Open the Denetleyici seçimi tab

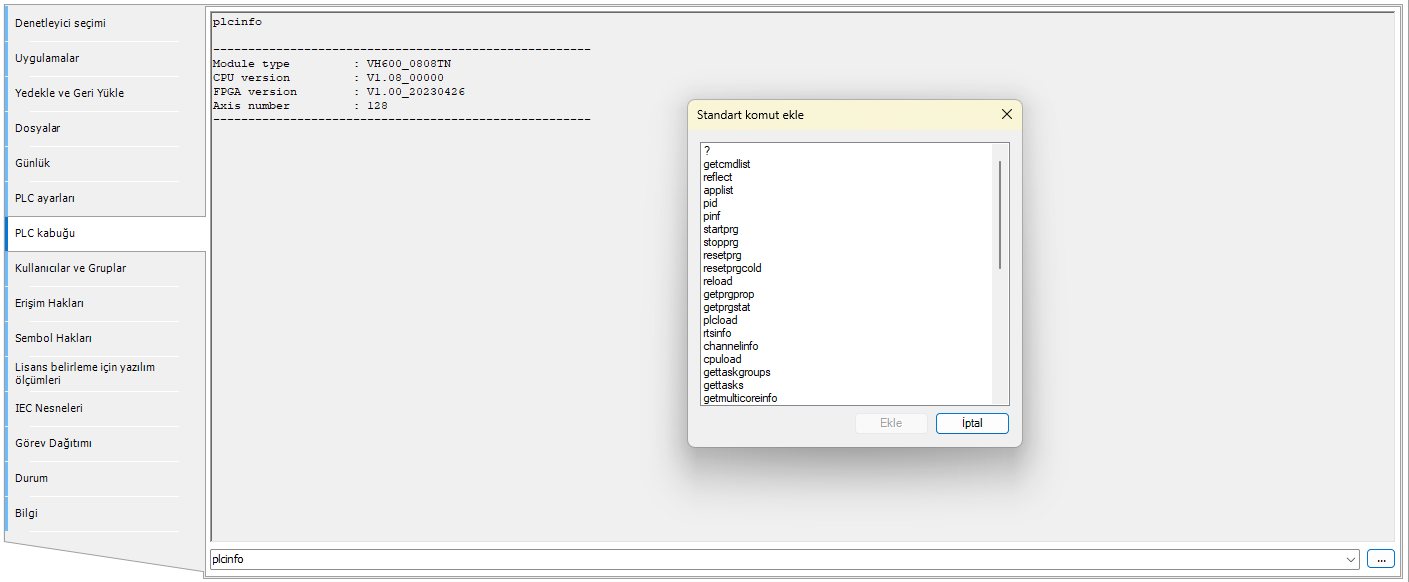[60, 23]
